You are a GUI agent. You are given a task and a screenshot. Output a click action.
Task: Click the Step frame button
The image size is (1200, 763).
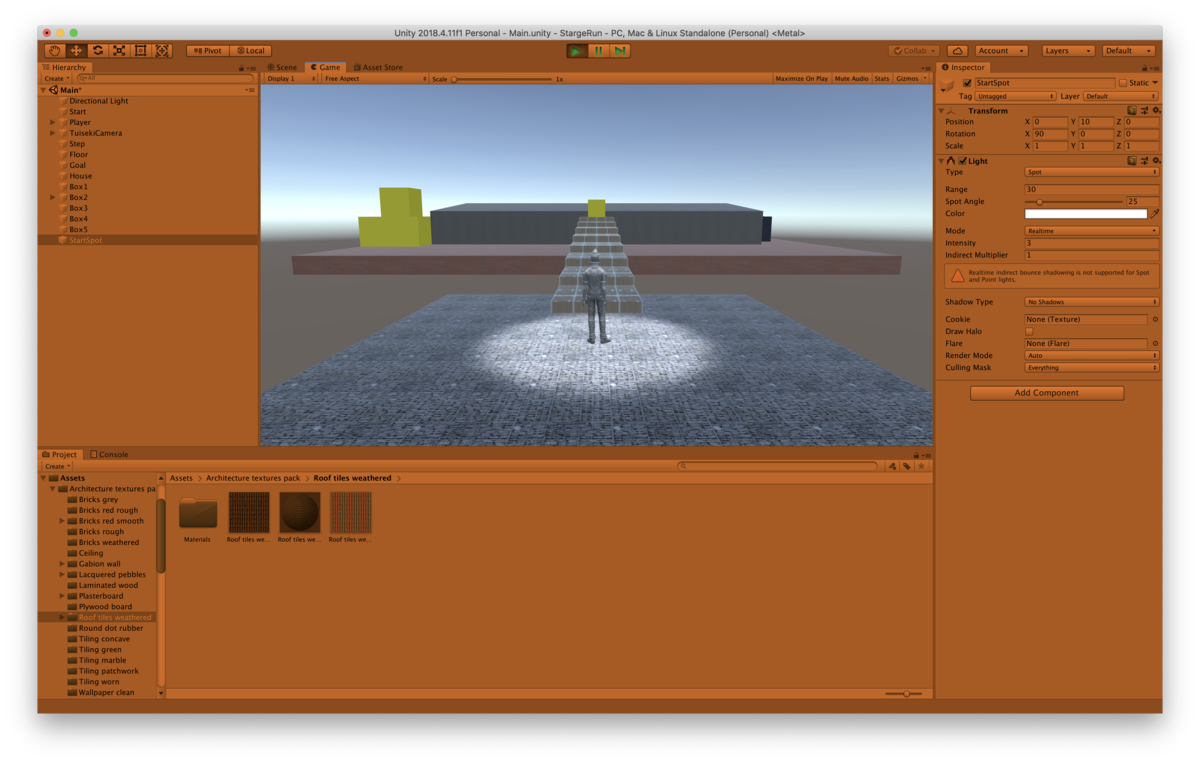click(620, 50)
